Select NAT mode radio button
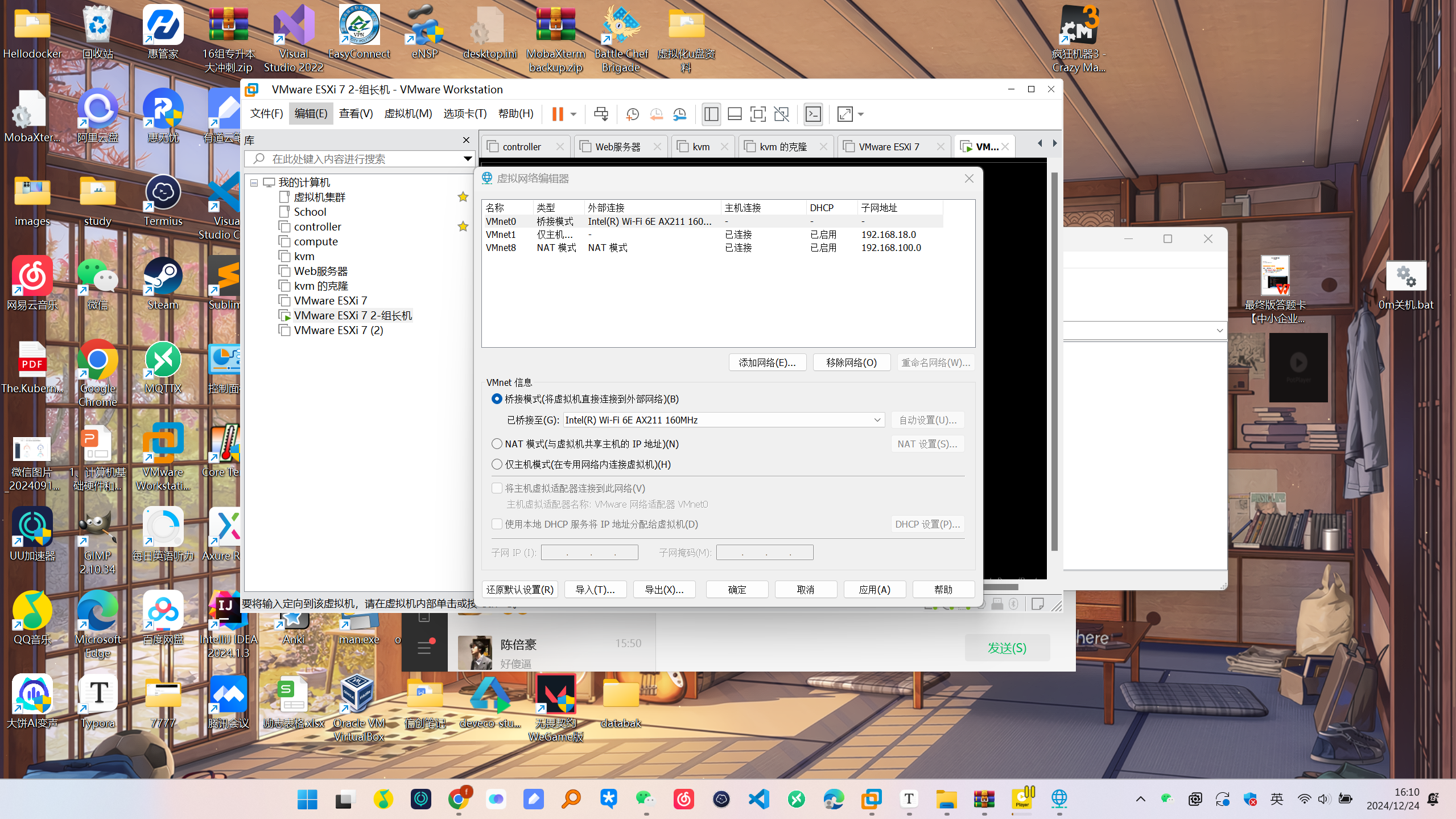1456x819 pixels. (x=497, y=444)
